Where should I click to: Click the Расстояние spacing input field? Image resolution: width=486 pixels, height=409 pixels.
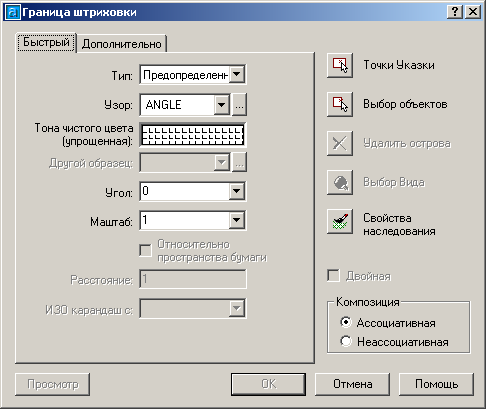(x=193, y=279)
